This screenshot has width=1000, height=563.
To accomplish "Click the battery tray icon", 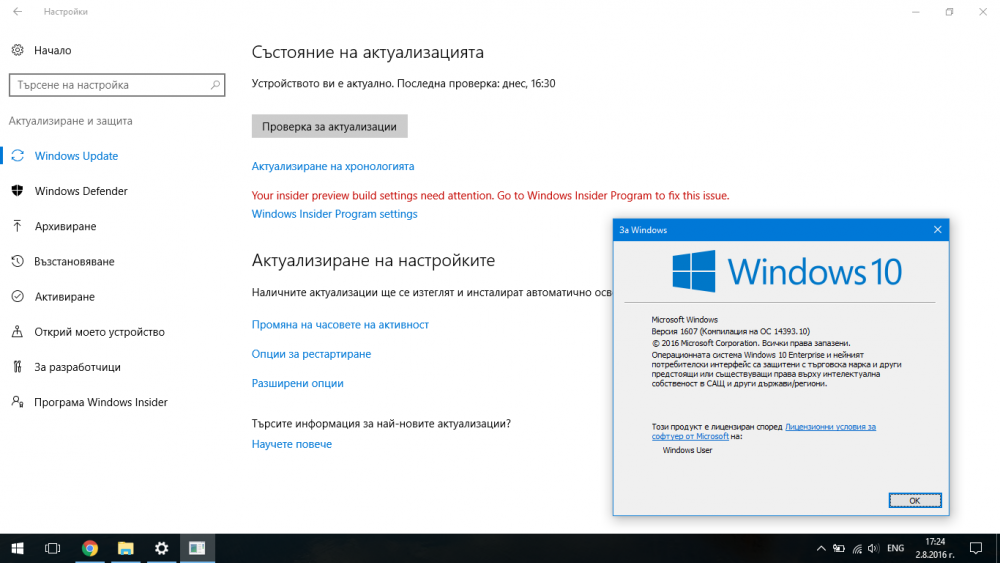I will [839, 548].
